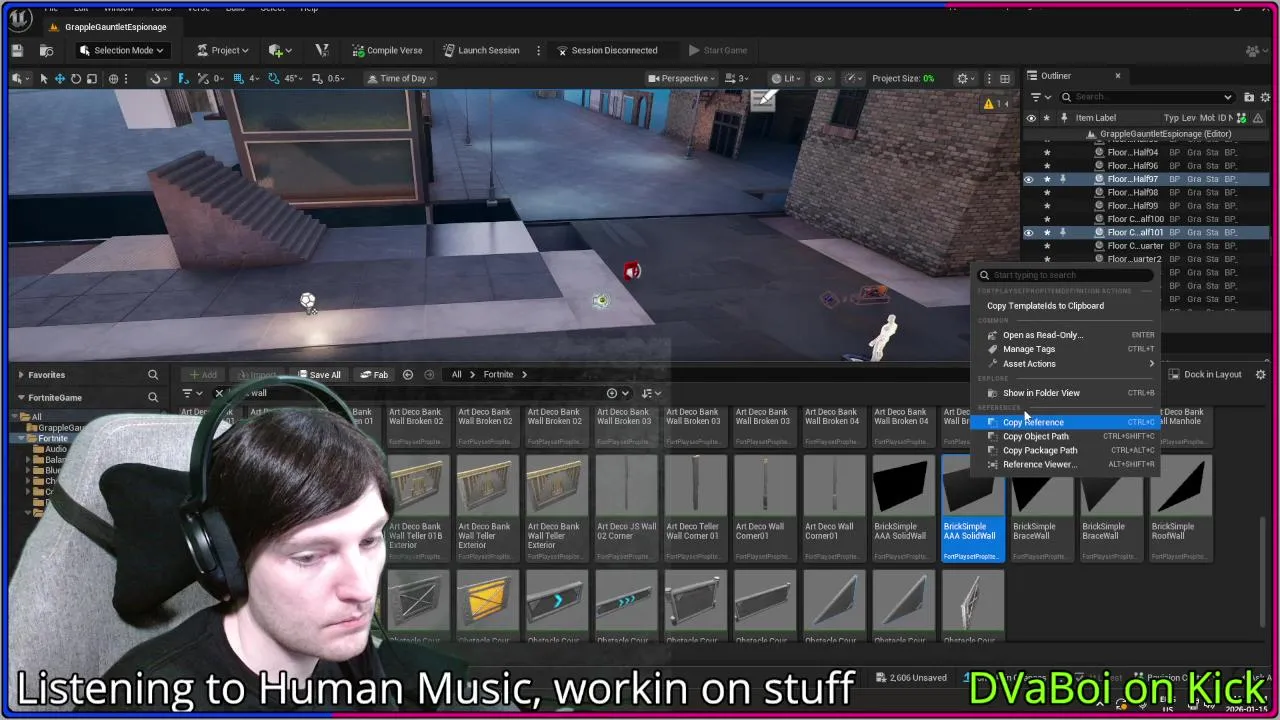Clear the content browser search with X

[x=219, y=393]
